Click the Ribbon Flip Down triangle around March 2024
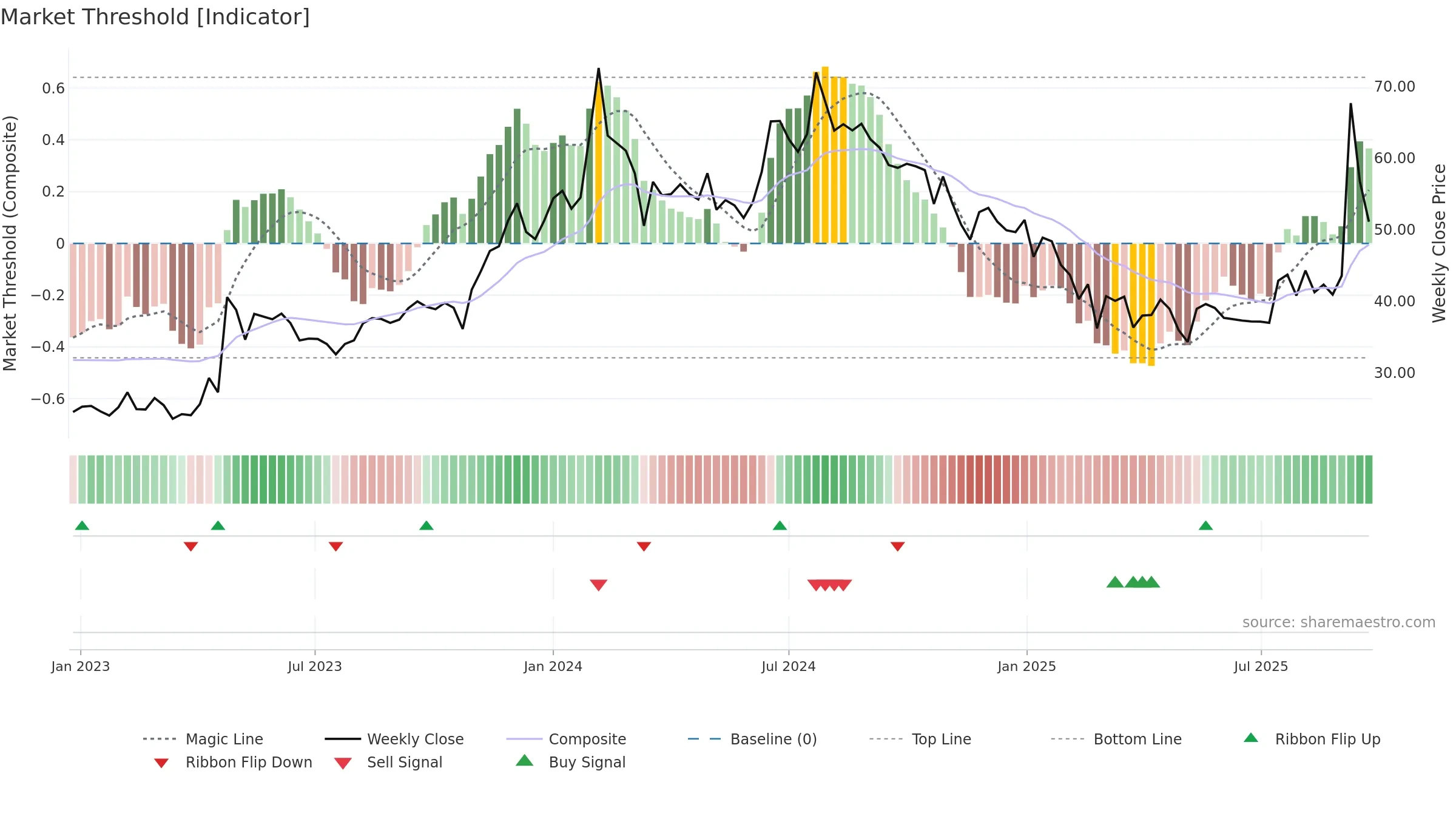Image resolution: width=1456 pixels, height=819 pixels. coord(644,547)
